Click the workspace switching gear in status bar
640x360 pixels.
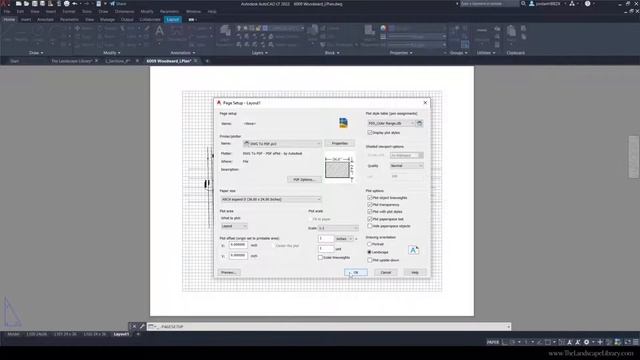pyautogui.click(x=587, y=342)
